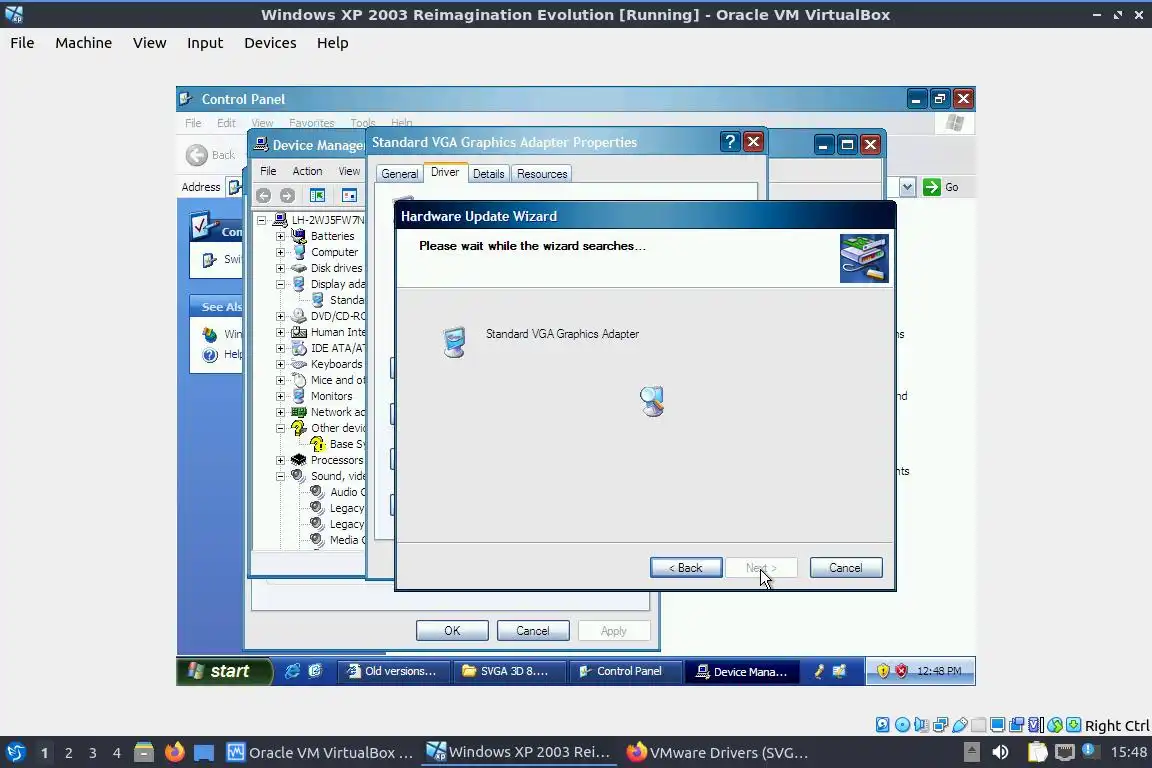The image size is (1152, 768).
Task: Click the VirtualBox display status icon
Action: (x=998, y=725)
